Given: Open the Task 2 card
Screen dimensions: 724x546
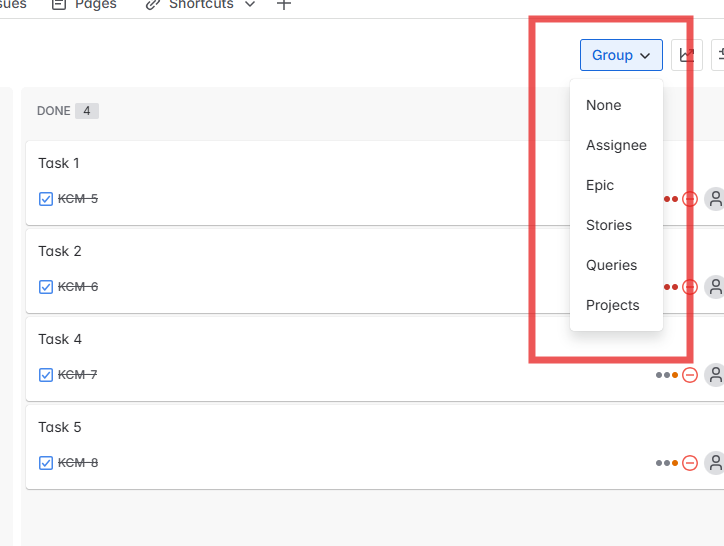Looking at the screenshot, I should 374,271.
